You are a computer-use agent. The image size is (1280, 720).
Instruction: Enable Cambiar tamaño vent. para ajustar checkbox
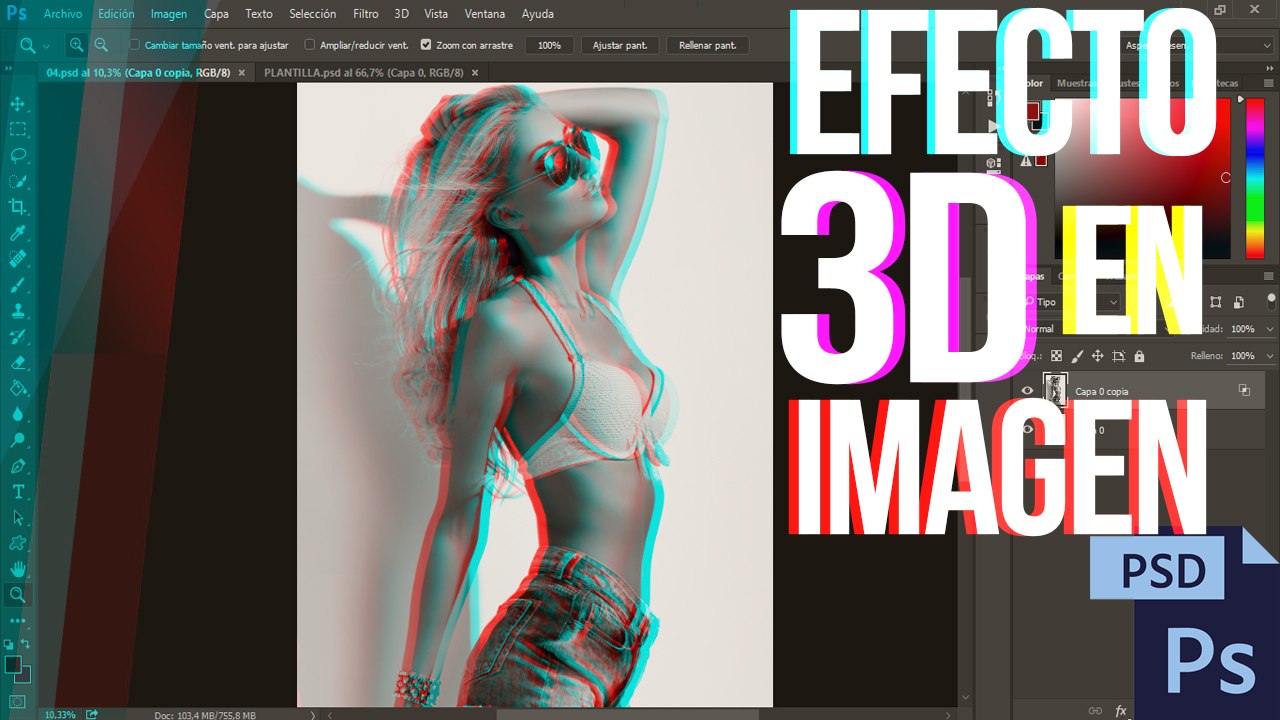pos(135,45)
